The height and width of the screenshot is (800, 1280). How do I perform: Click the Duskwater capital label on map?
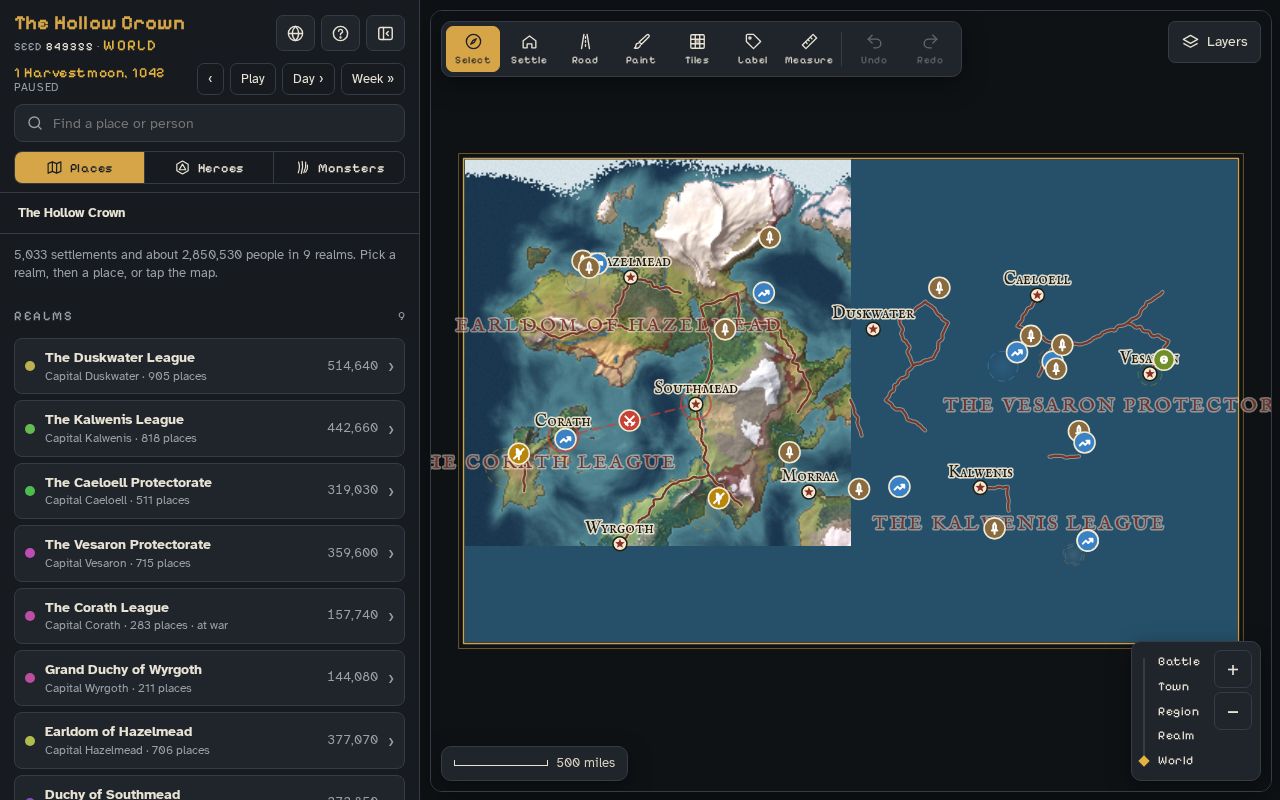(x=873, y=313)
